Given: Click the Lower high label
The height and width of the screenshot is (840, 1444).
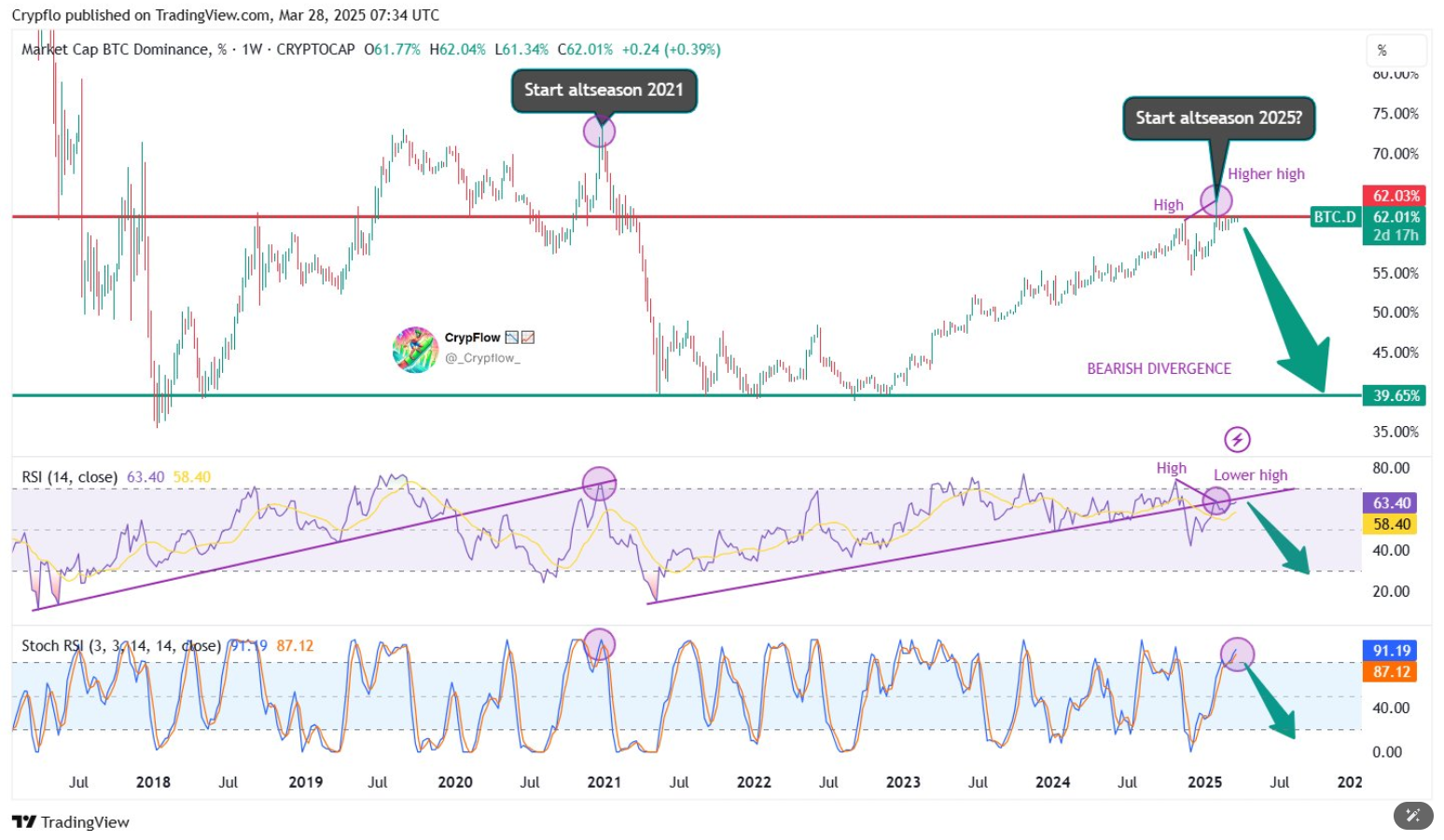Looking at the screenshot, I should pyautogui.click(x=1250, y=475).
